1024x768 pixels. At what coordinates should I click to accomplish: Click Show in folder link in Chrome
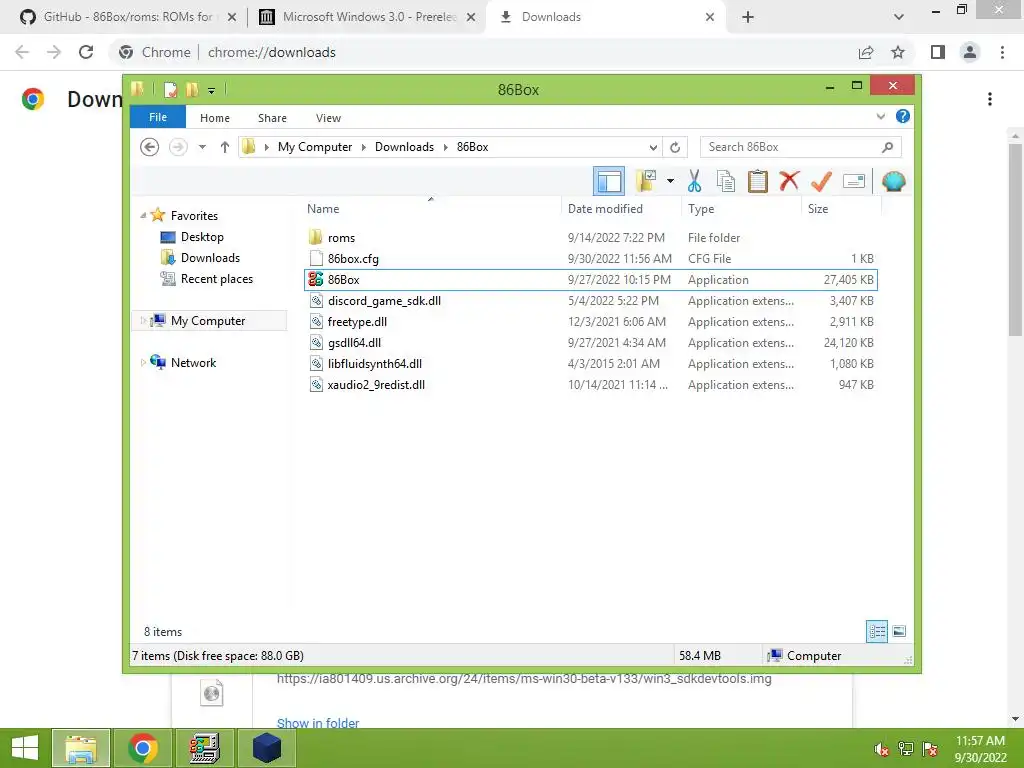point(318,722)
